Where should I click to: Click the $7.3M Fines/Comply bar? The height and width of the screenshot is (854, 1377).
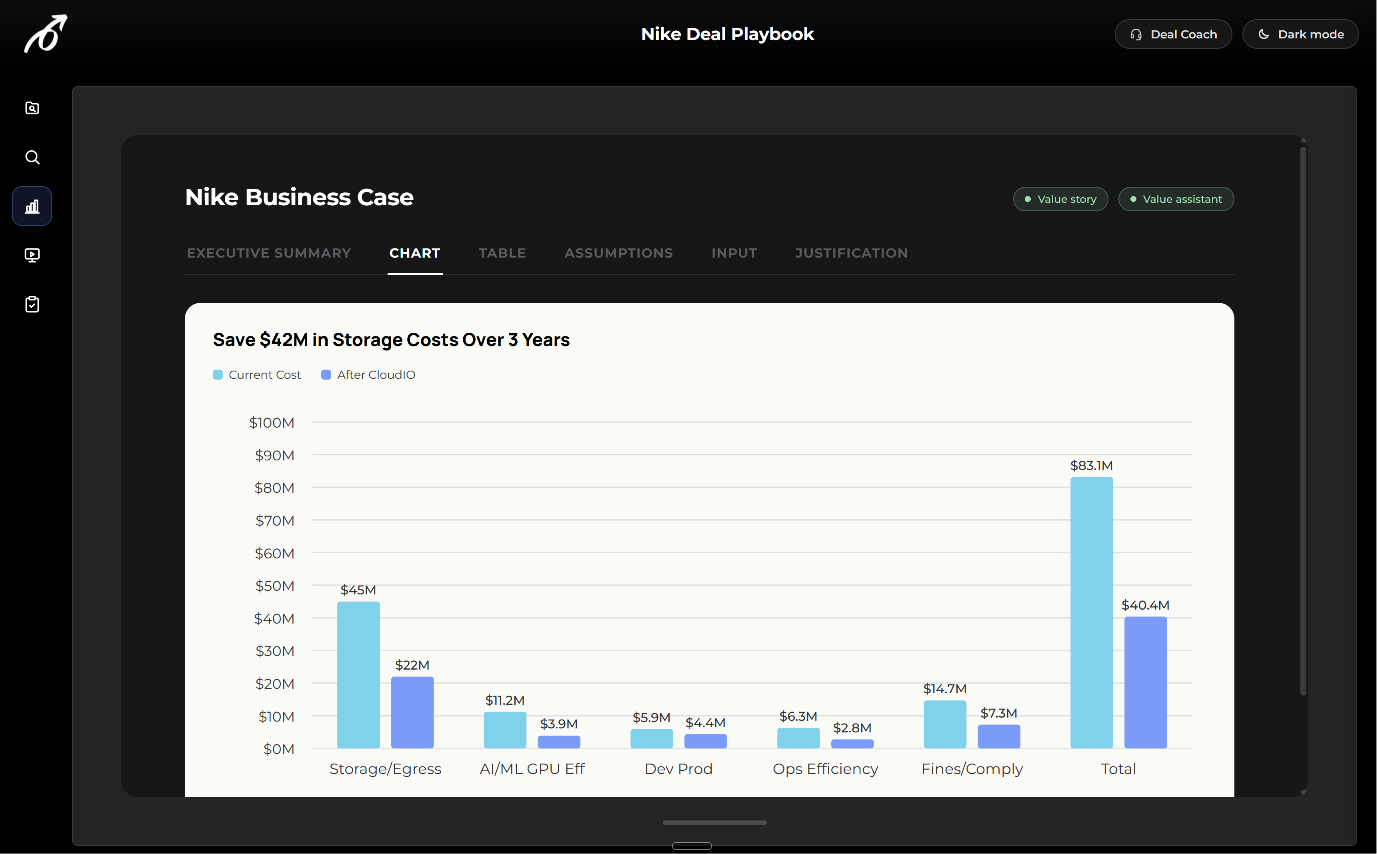click(999, 736)
